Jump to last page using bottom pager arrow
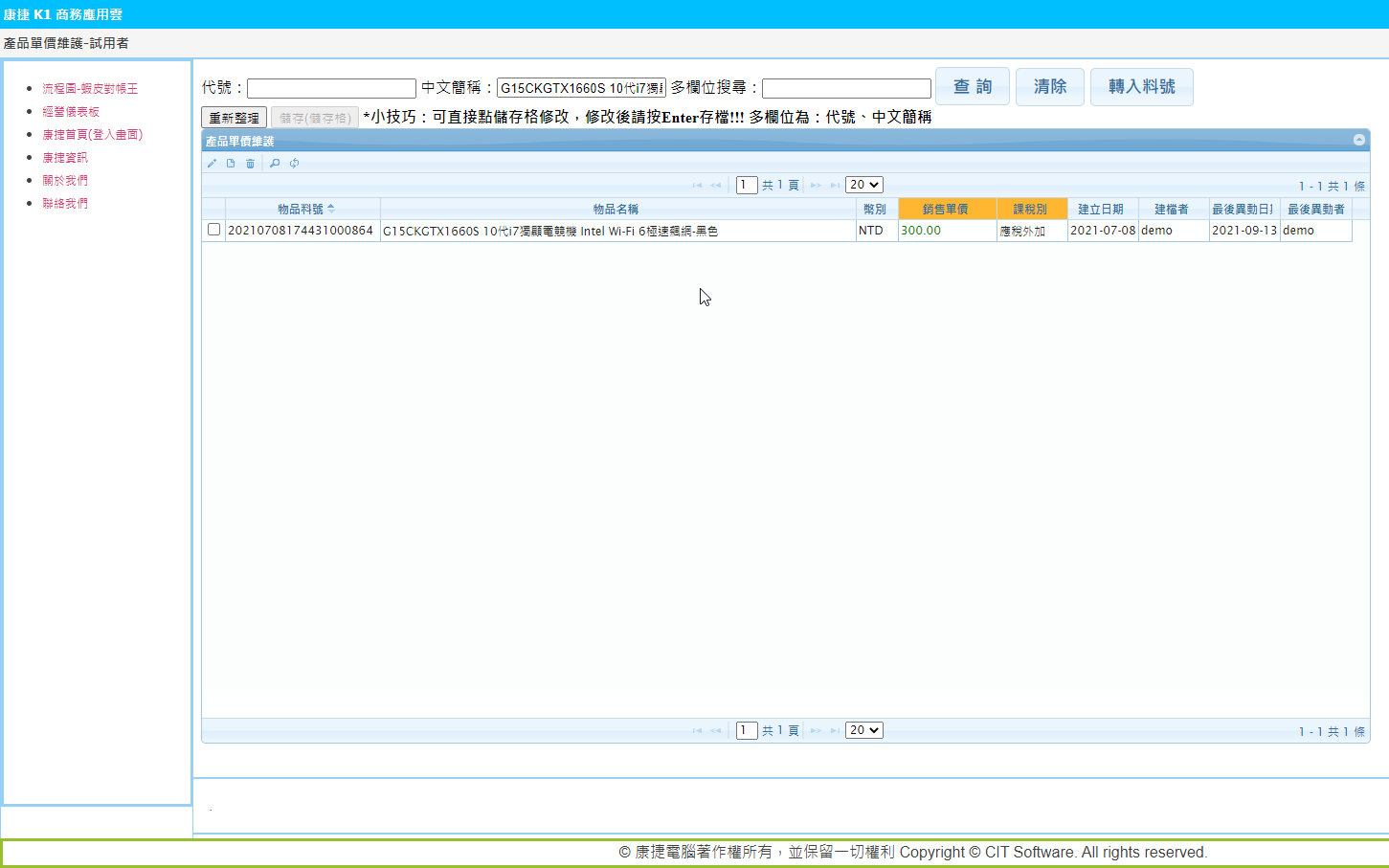Image resolution: width=1389 pixels, height=868 pixels. [835, 731]
